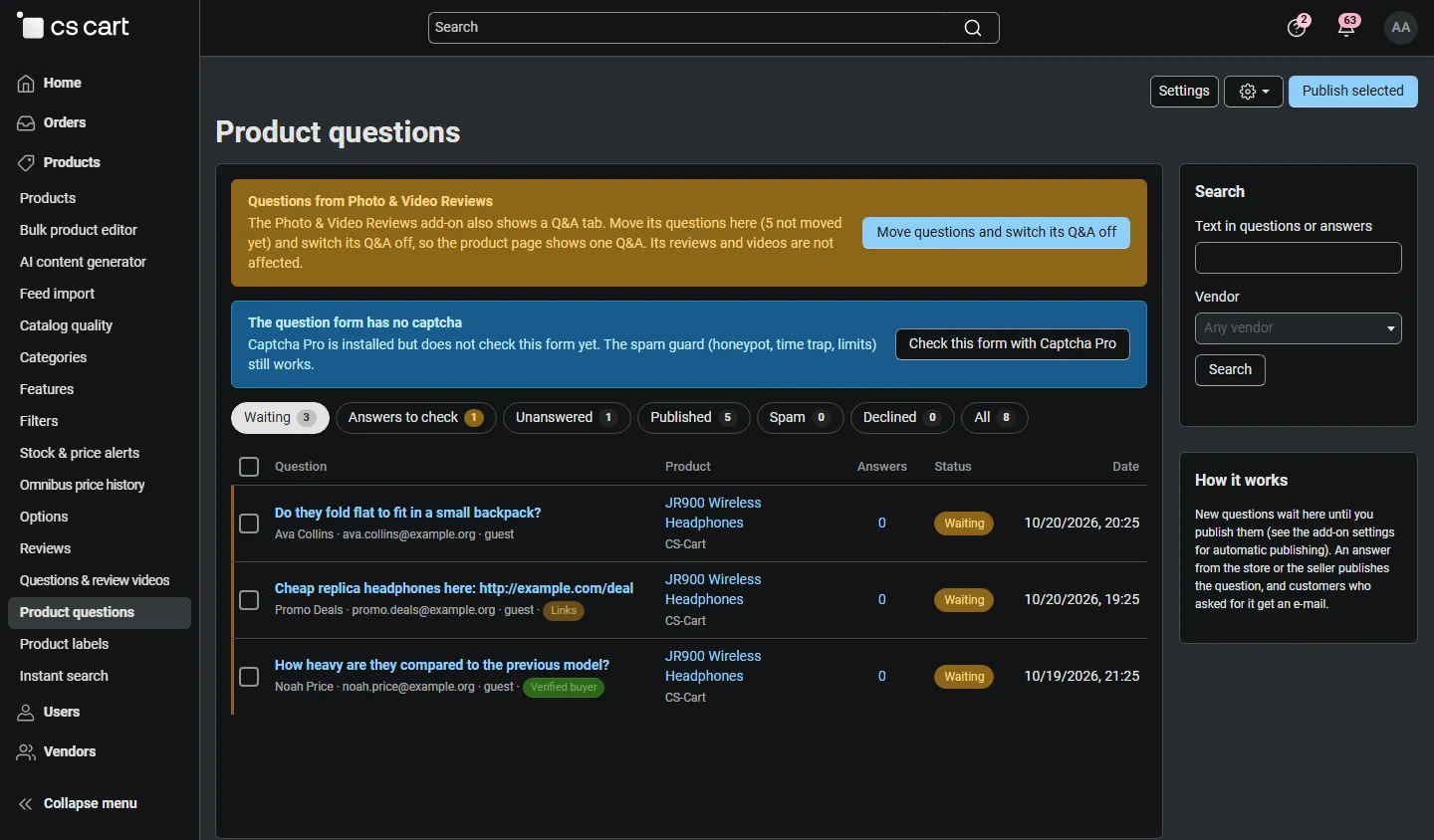Switch to the Published tab

[x=693, y=418]
